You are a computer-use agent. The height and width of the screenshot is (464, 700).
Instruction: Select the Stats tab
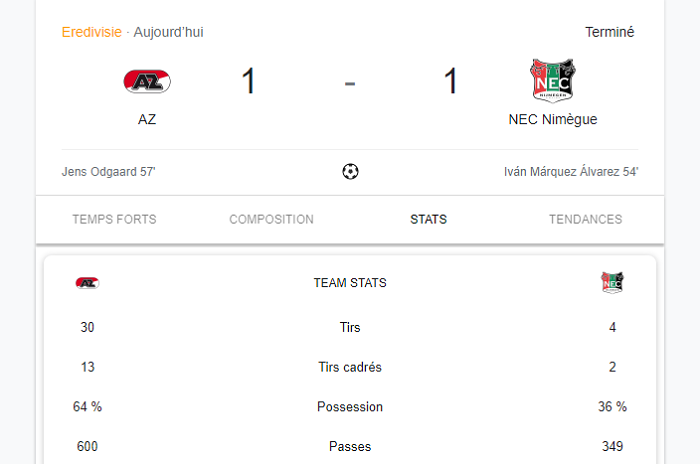click(x=429, y=219)
